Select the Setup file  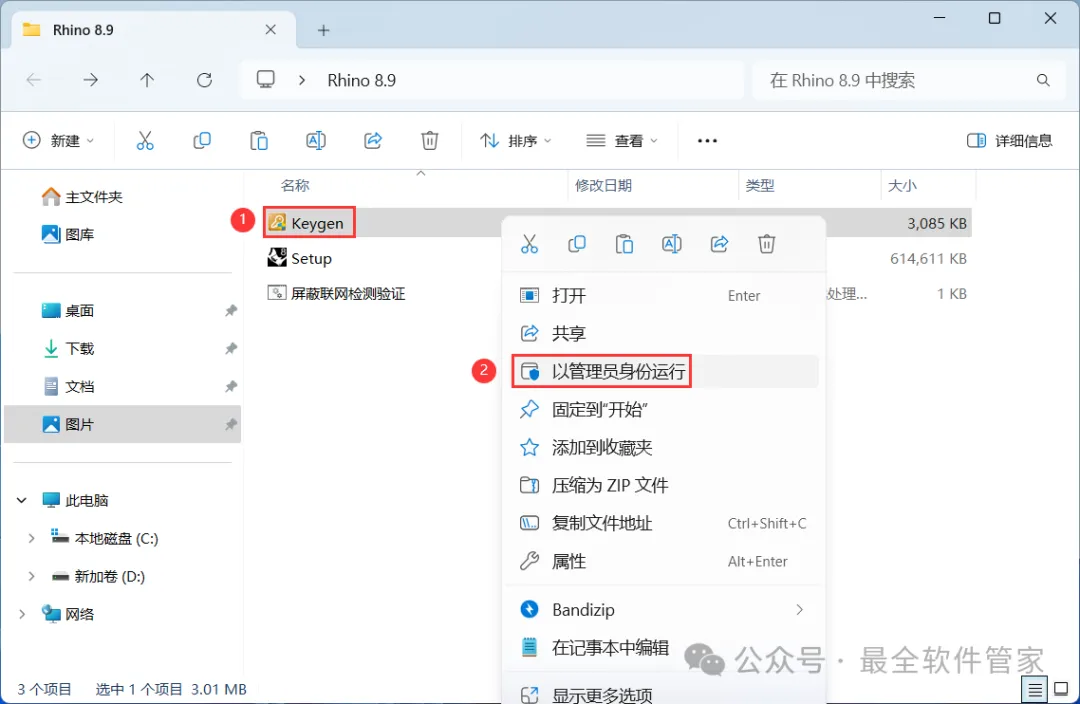(x=300, y=258)
